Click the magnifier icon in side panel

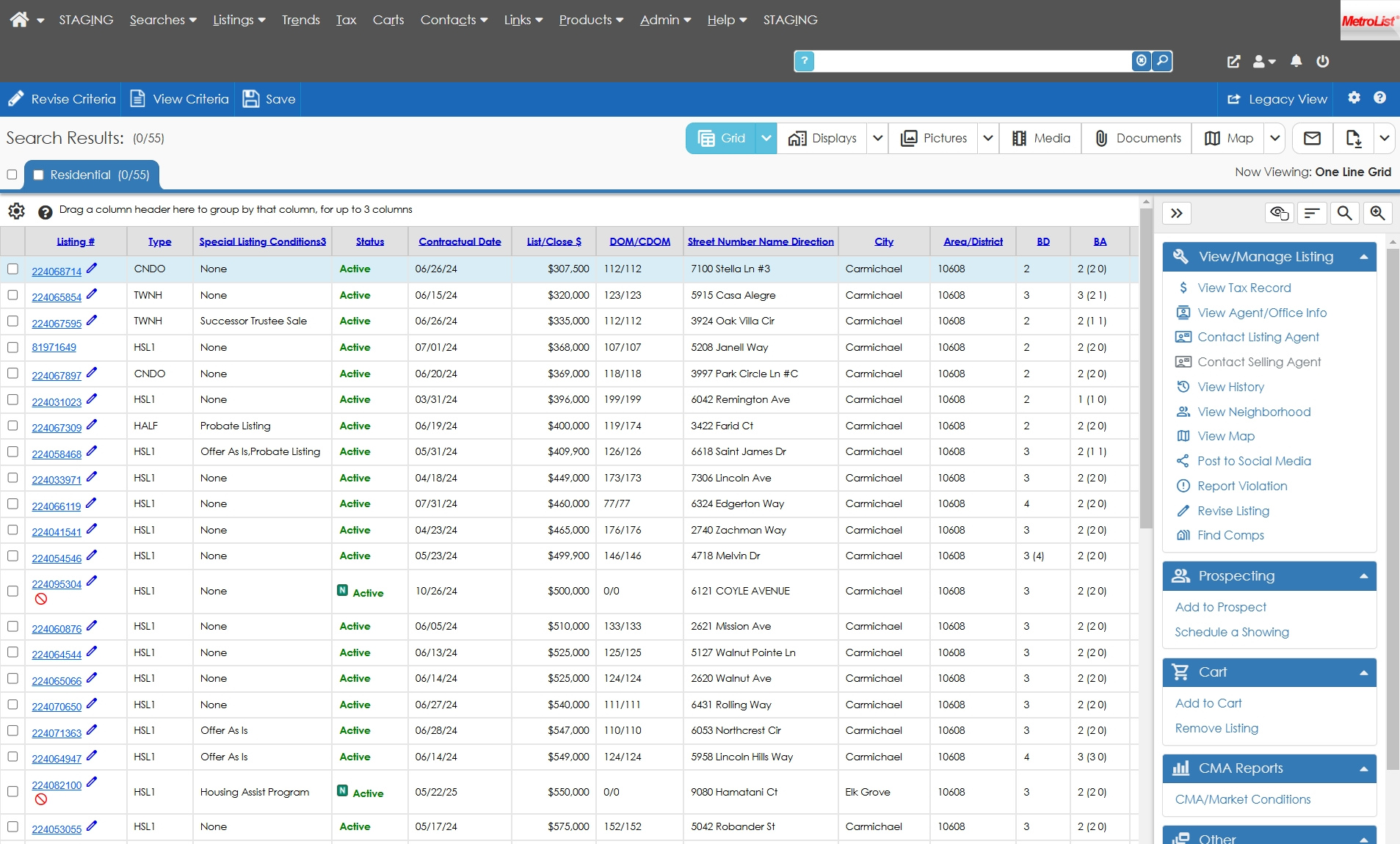tap(1345, 214)
